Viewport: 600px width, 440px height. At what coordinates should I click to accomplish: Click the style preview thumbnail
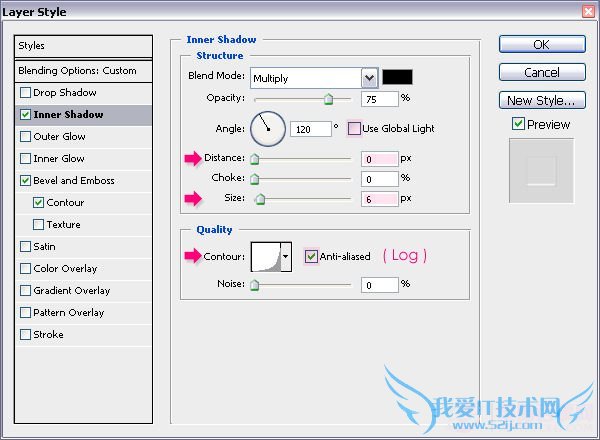541,171
